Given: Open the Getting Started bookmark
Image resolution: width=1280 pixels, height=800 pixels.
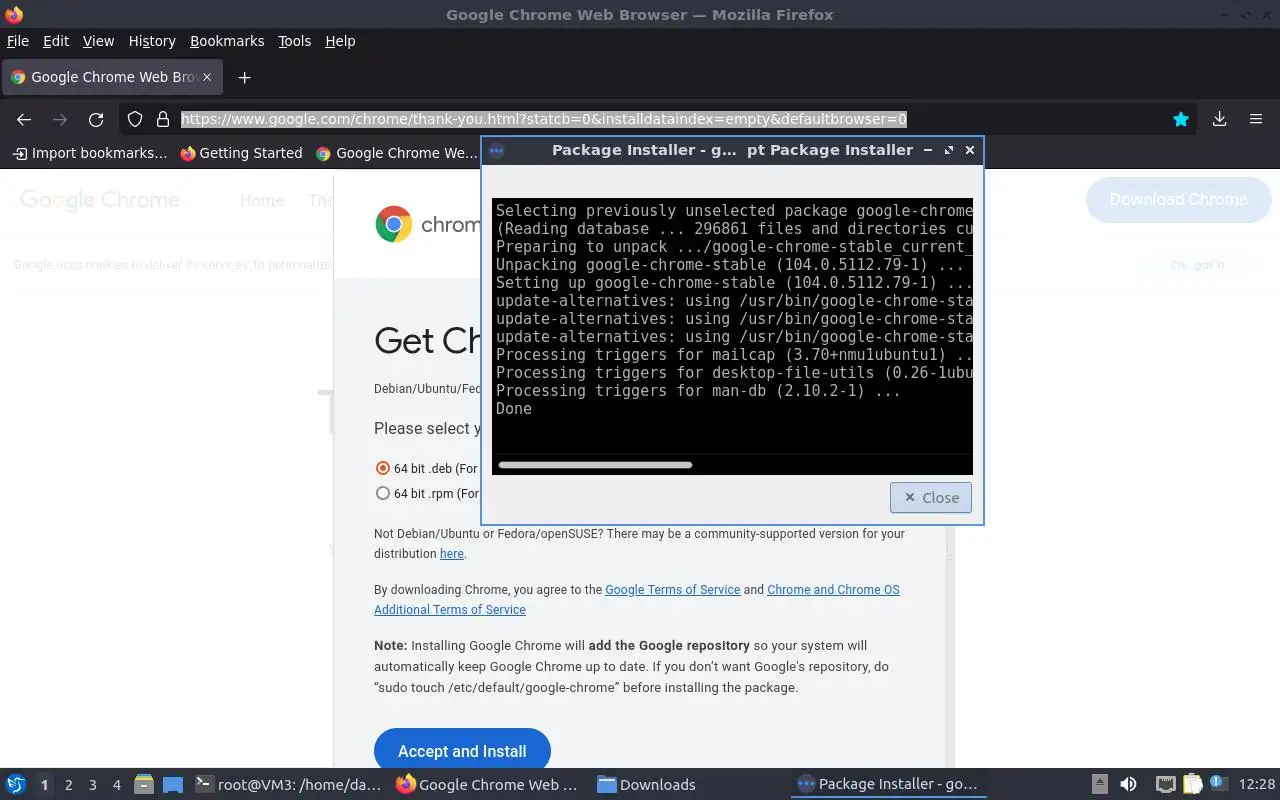Looking at the screenshot, I should click(x=241, y=153).
